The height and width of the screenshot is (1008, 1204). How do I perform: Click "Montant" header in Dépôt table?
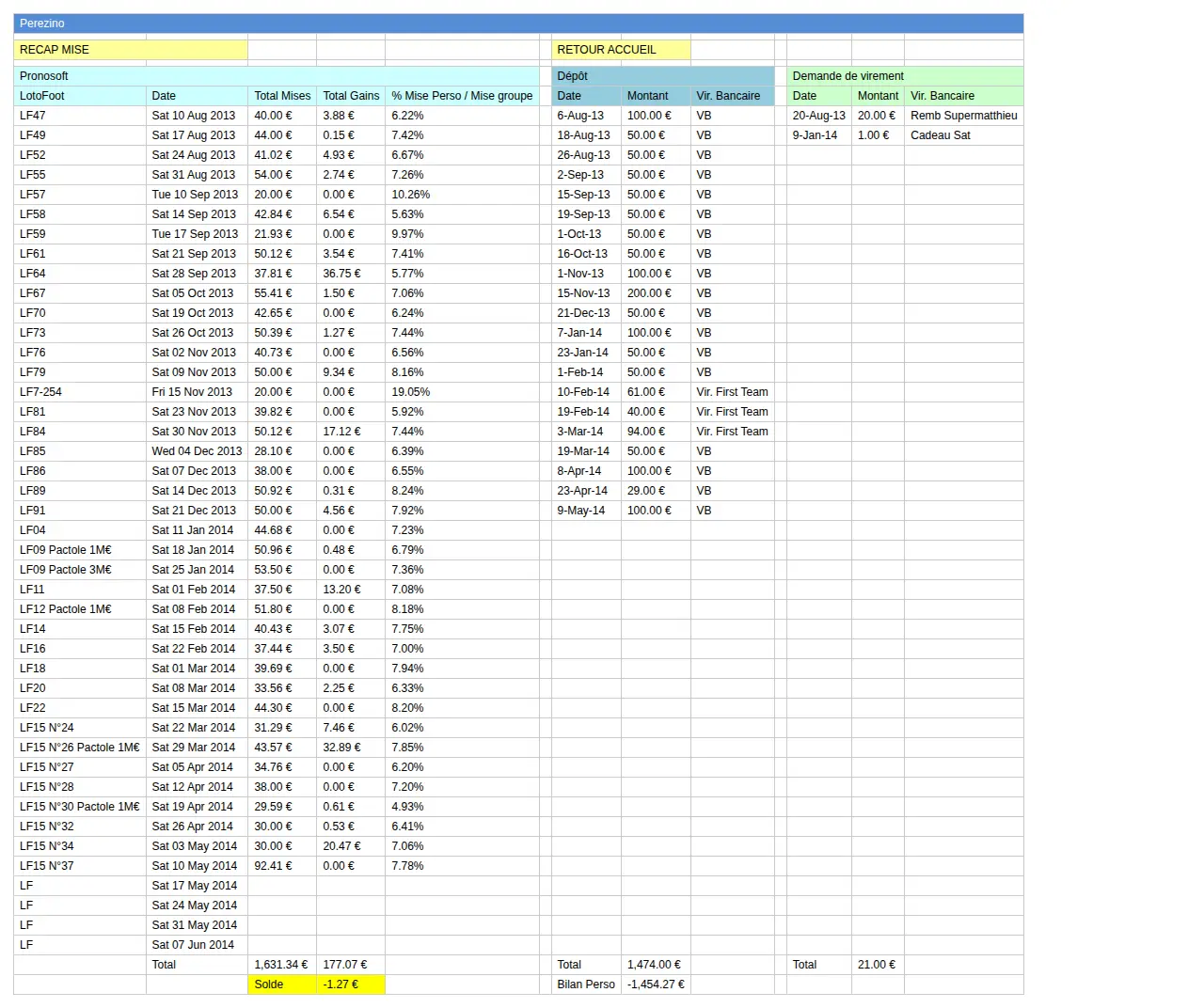pyautogui.click(x=656, y=96)
